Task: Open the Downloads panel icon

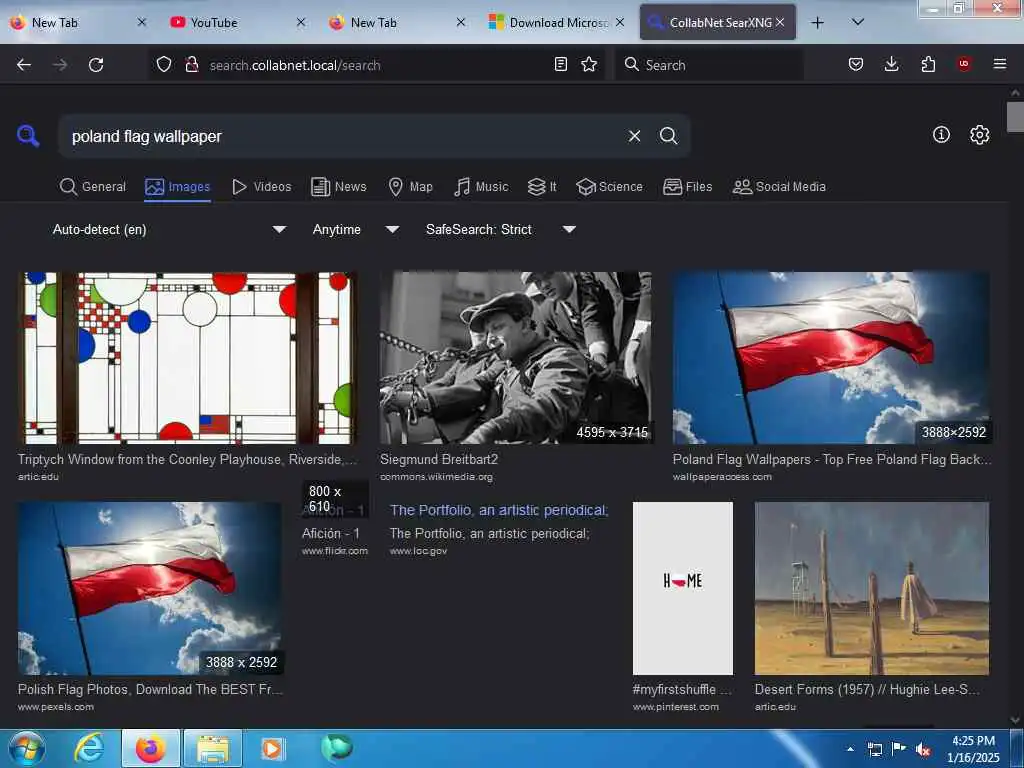Action: [x=891, y=64]
